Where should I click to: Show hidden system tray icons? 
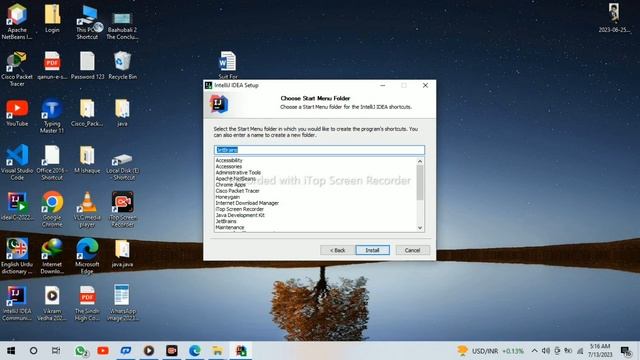pos(534,351)
